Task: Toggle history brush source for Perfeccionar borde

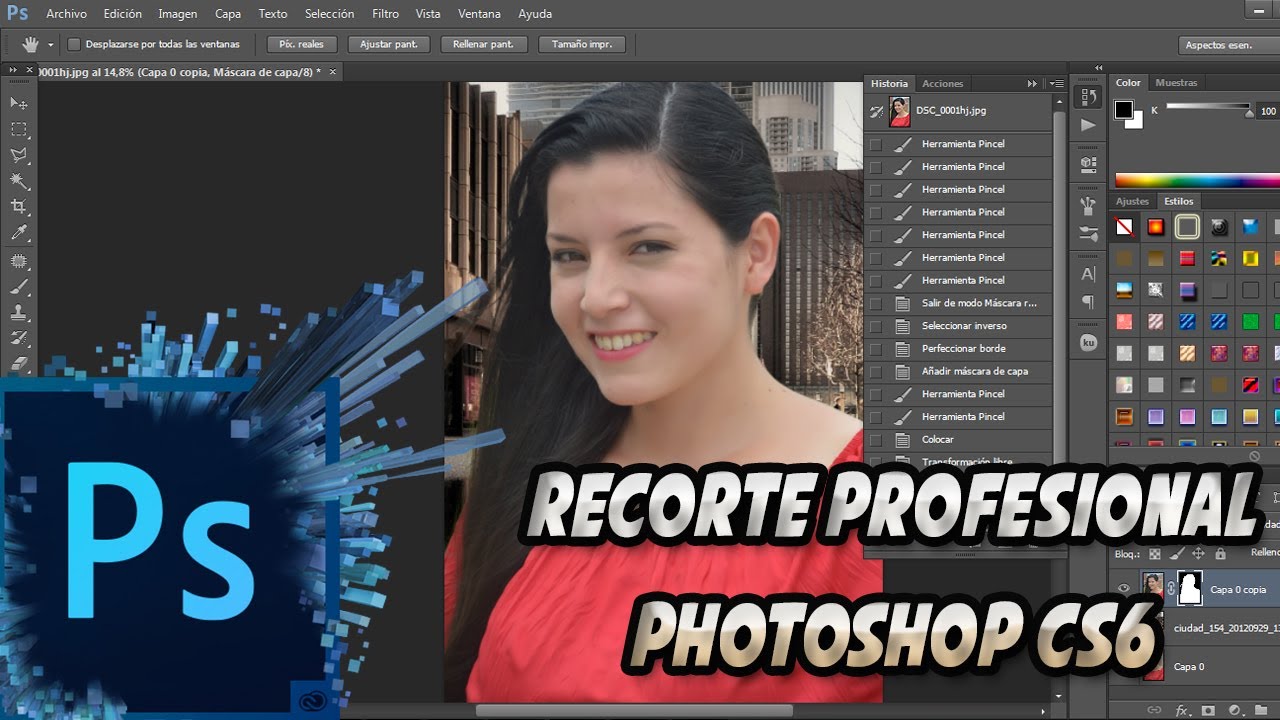Action: coord(876,348)
